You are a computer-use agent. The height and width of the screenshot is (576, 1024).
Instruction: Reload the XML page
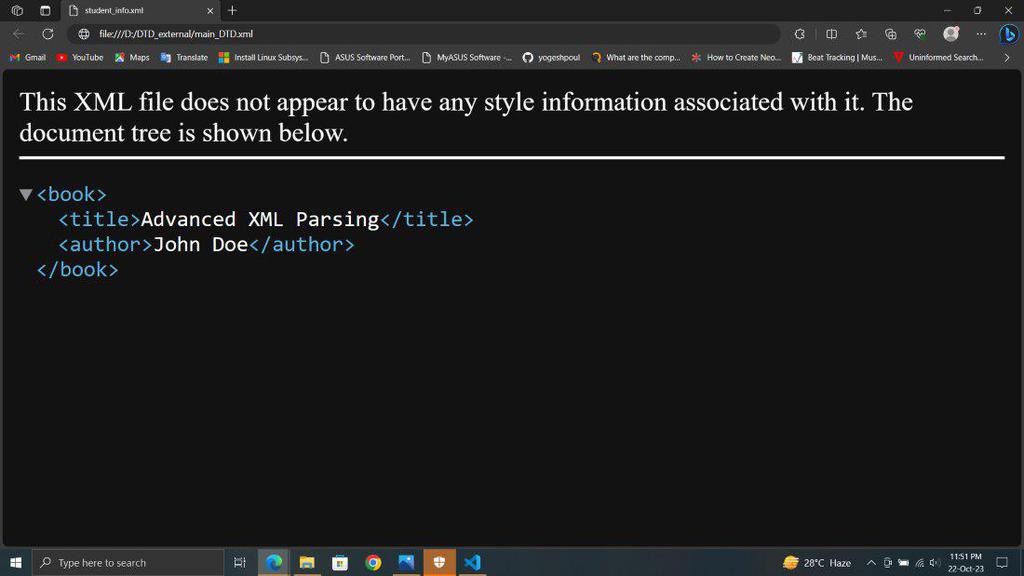48,34
